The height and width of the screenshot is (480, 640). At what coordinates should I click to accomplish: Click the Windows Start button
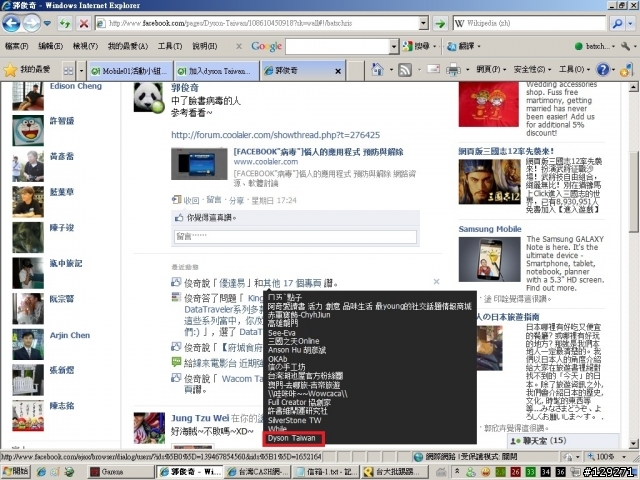[16, 471]
